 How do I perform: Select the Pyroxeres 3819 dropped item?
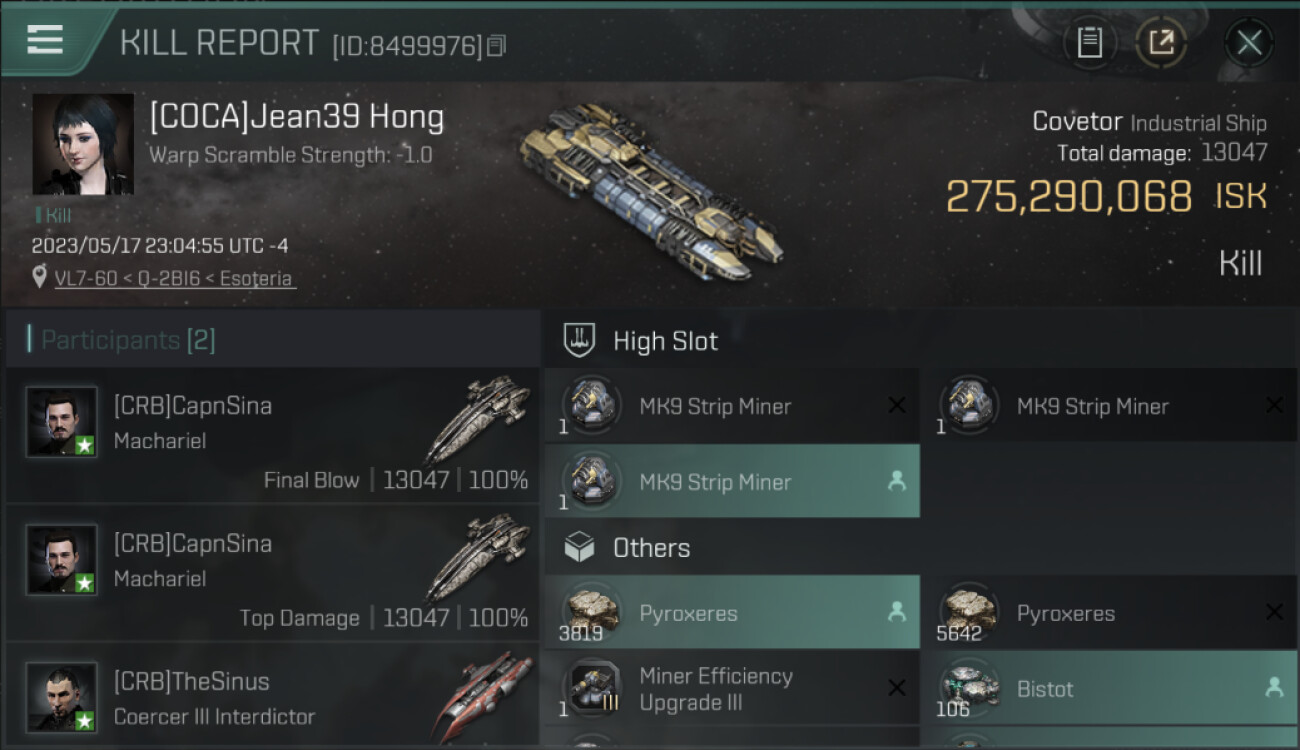[732, 613]
